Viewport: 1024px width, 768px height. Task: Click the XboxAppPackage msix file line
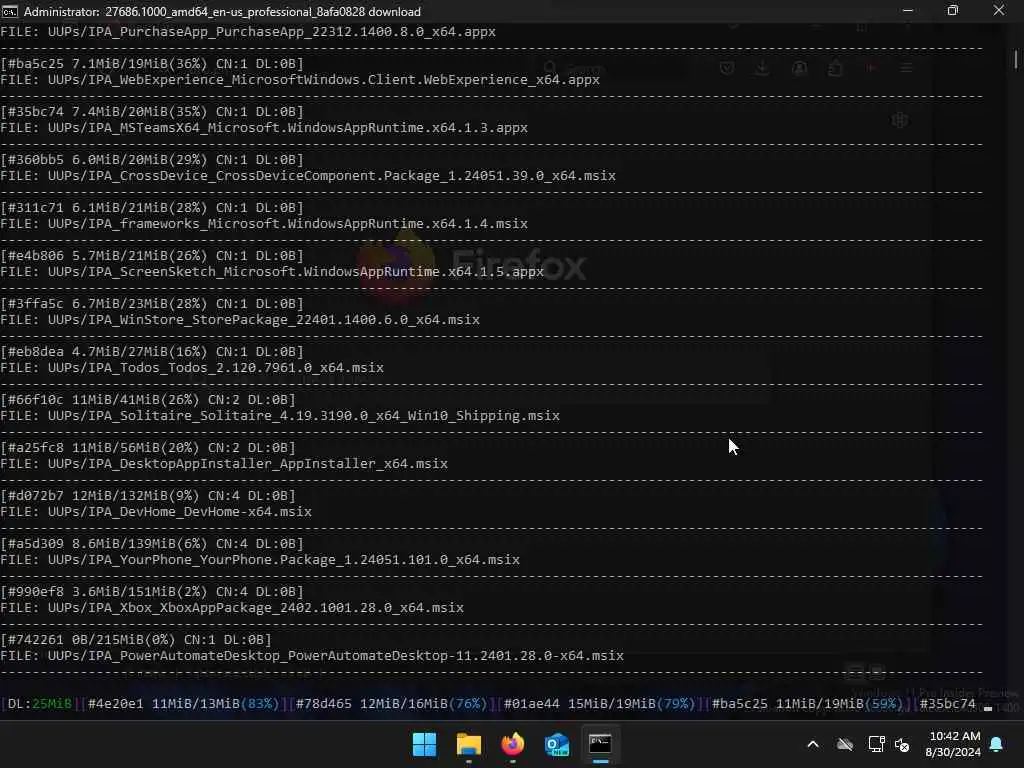232,607
